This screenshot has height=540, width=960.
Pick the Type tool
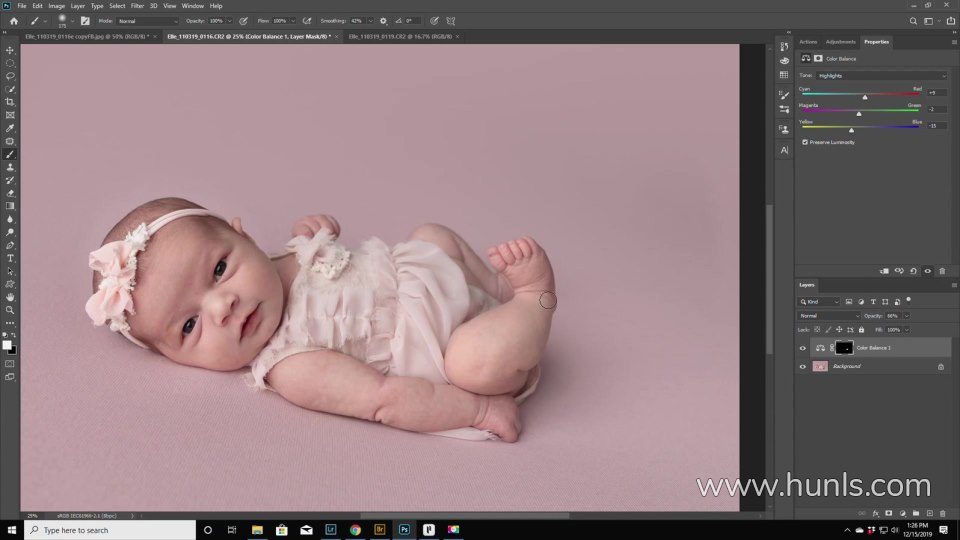(x=10, y=258)
